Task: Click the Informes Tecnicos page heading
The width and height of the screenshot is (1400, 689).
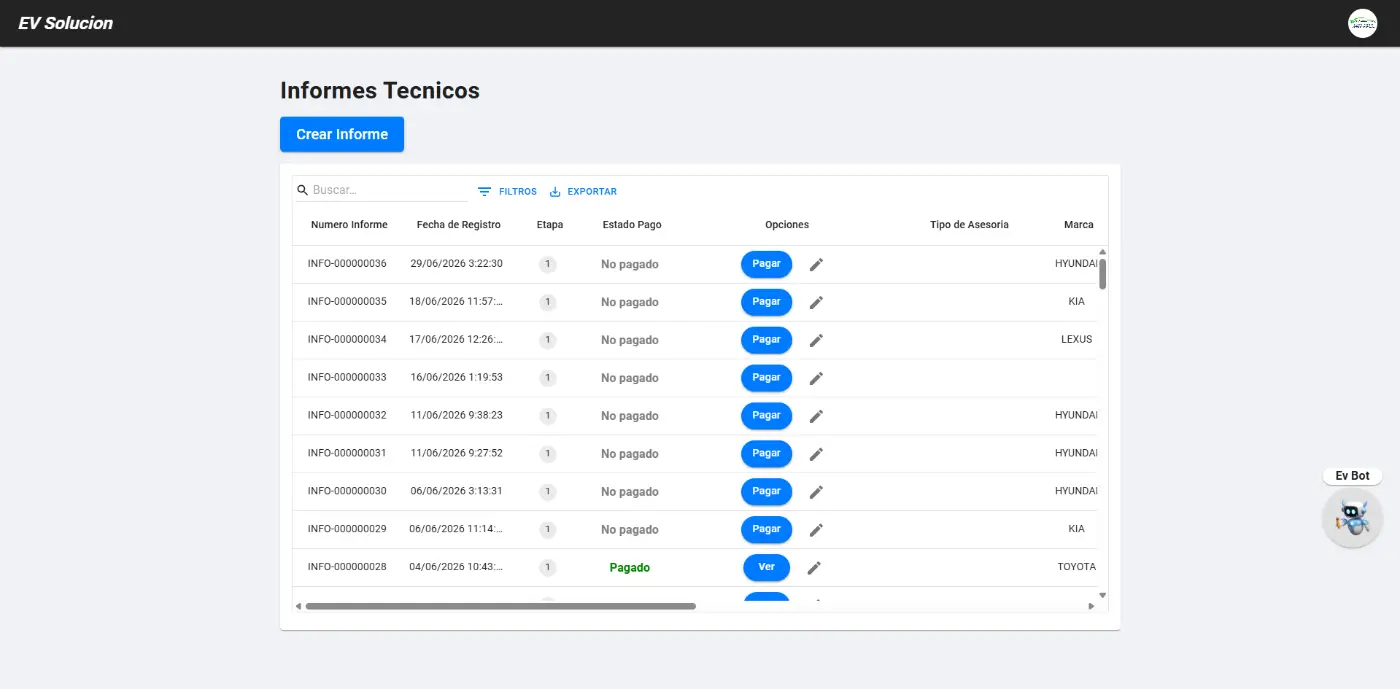Action: [380, 90]
